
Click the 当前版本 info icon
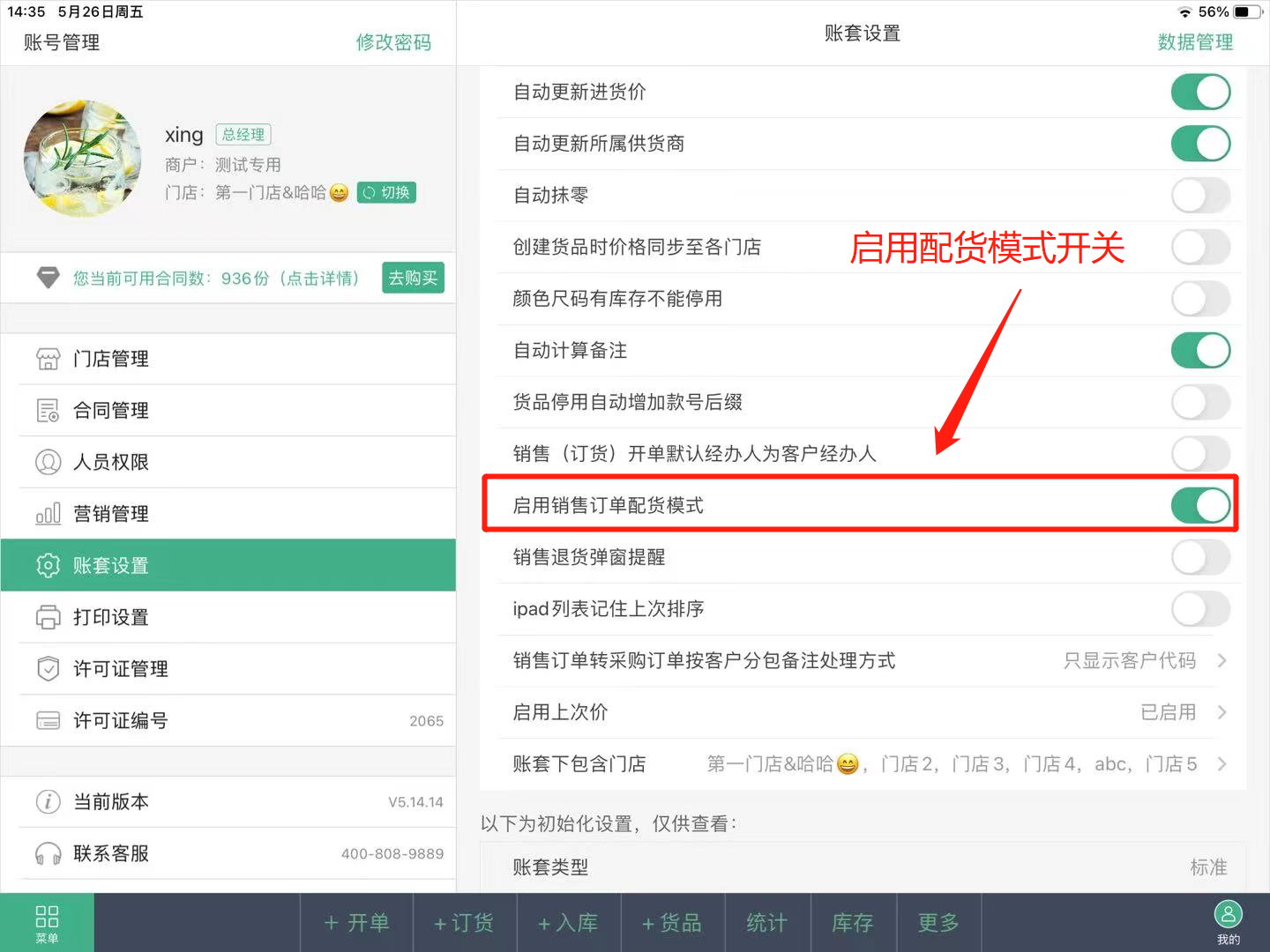[x=48, y=801]
